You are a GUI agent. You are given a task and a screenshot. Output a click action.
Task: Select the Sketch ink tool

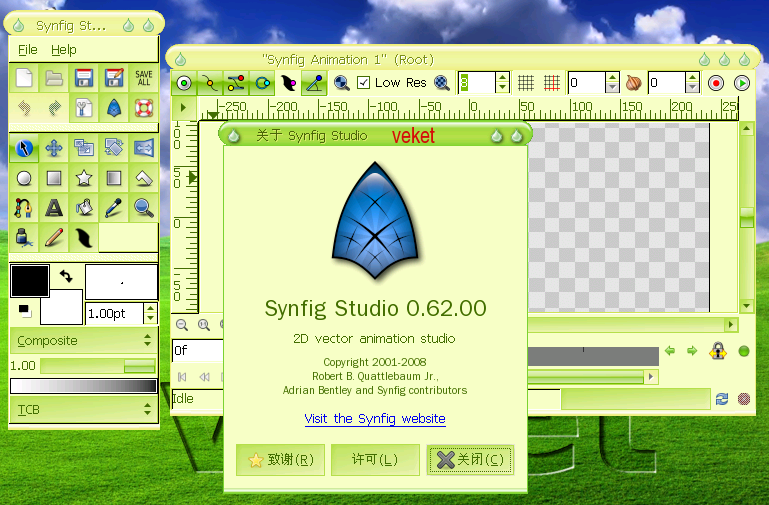point(24,238)
